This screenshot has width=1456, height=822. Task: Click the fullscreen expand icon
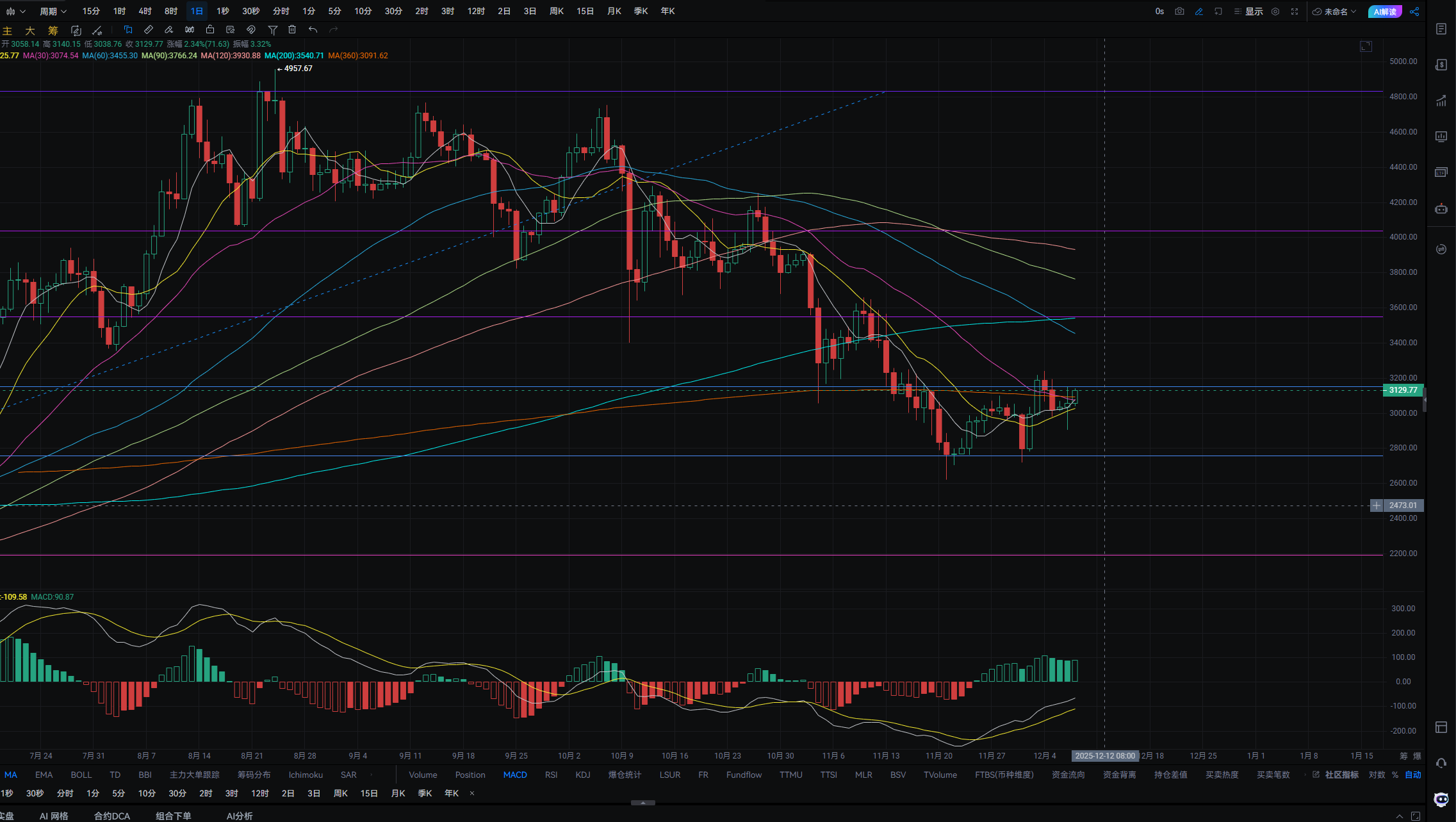pos(1295,12)
